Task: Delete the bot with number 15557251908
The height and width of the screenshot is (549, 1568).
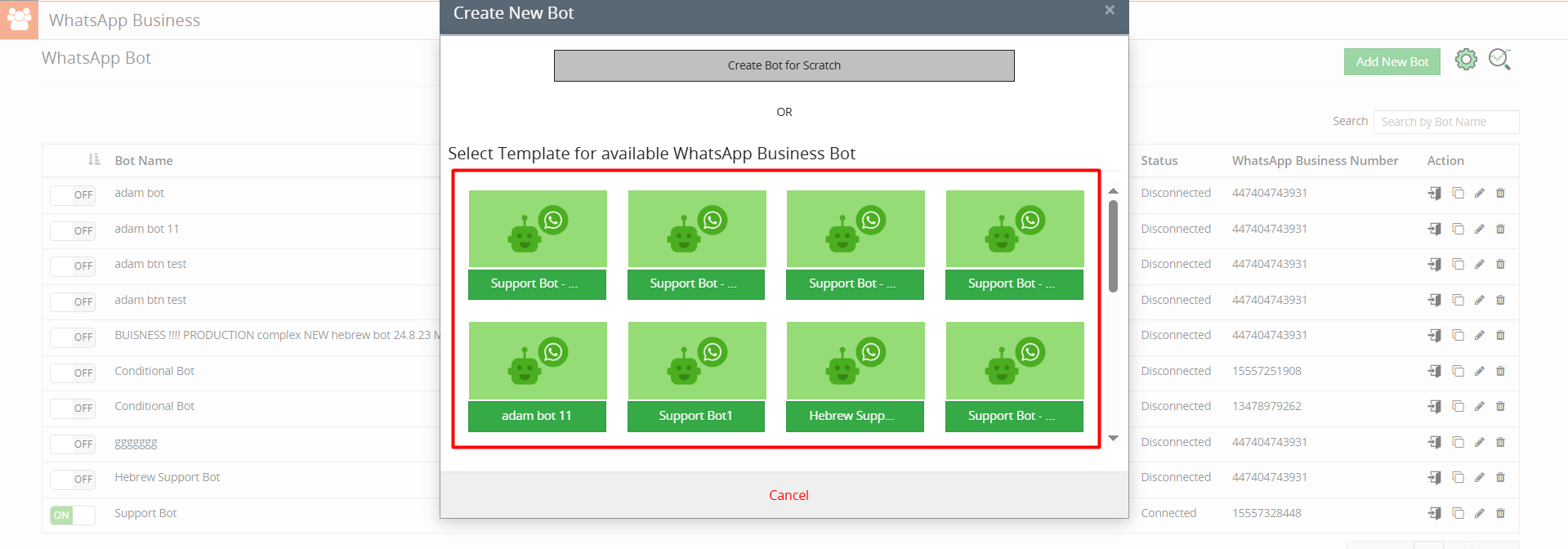Action: click(1500, 371)
